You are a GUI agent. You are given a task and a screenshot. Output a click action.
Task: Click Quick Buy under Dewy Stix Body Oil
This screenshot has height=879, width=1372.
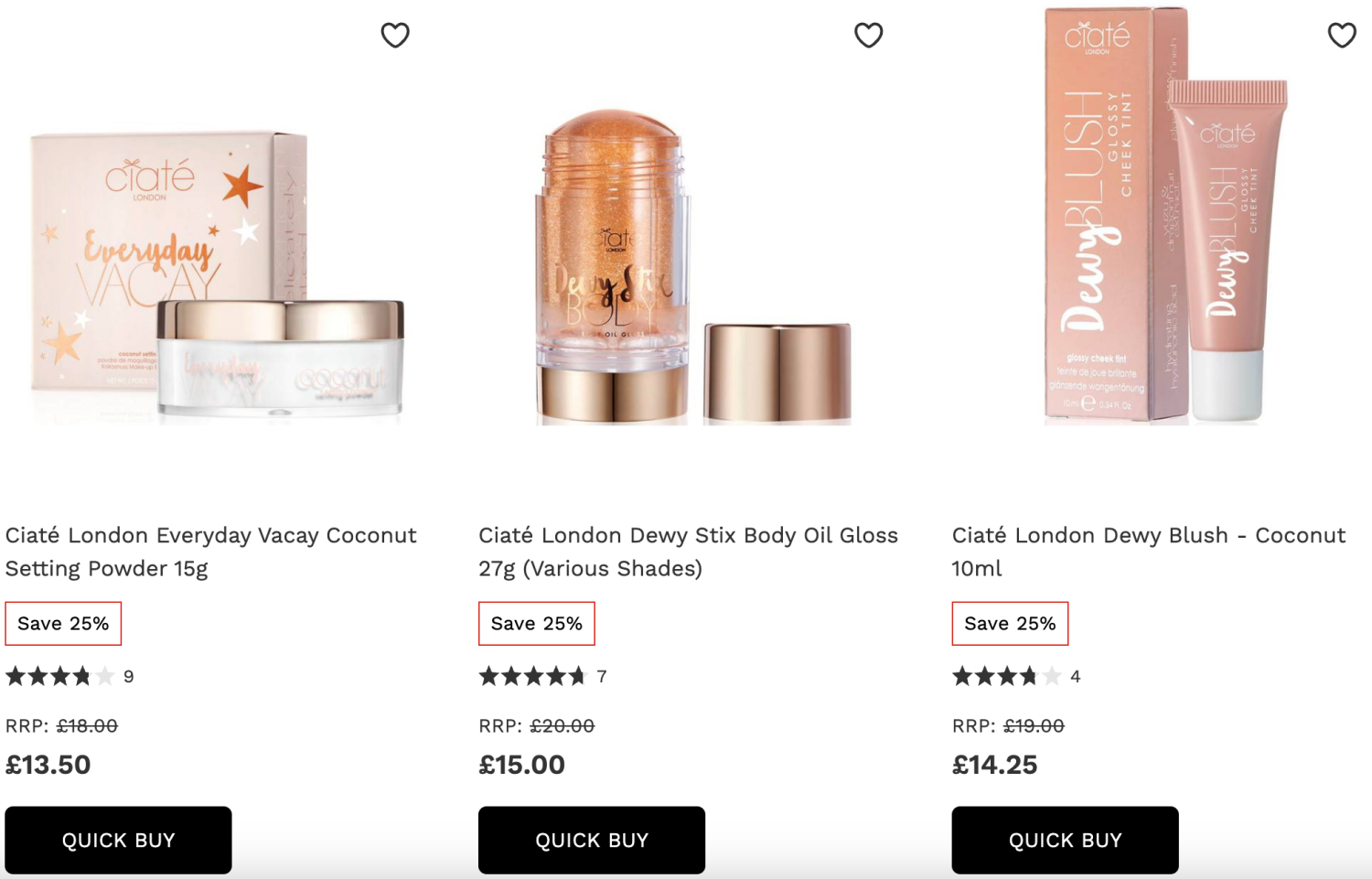click(x=591, y=840)
